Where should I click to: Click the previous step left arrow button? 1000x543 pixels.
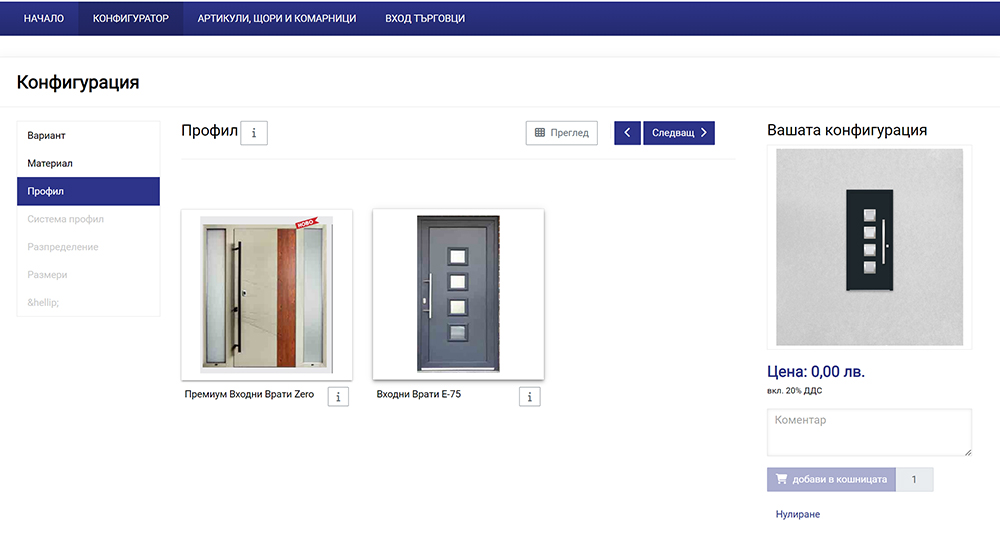pos(627,133)
